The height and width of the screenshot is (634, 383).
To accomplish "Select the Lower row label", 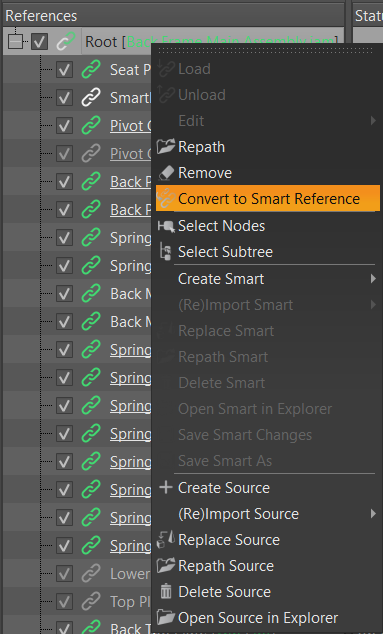I will (x=130, y=574).
